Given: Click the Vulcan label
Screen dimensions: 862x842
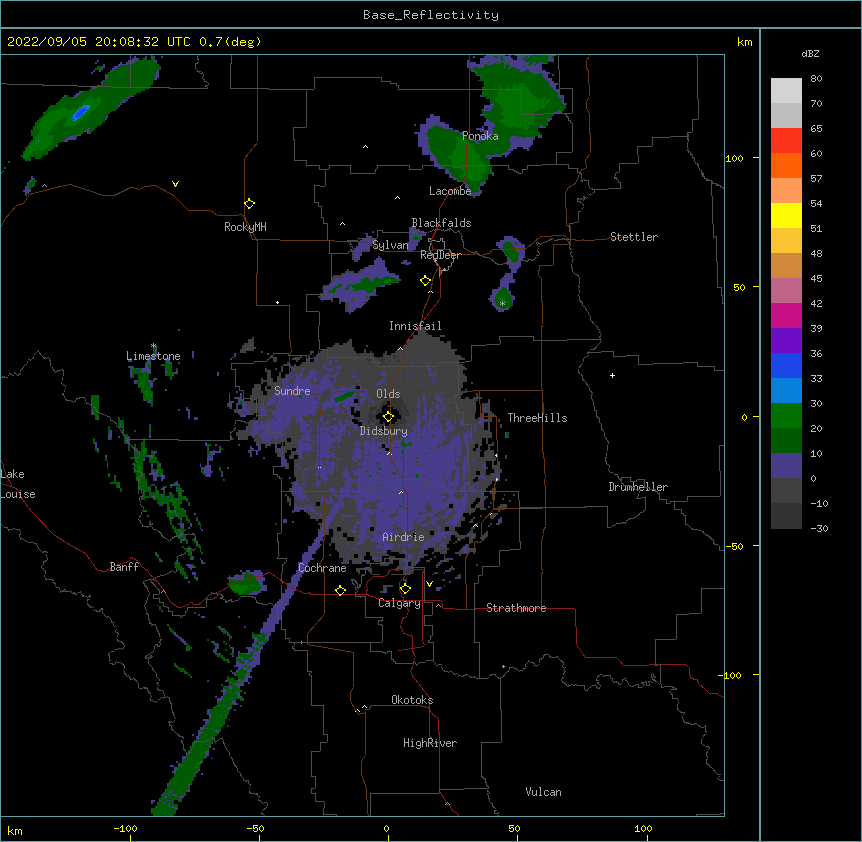Looking at the screenshot, I should [543, 792].
